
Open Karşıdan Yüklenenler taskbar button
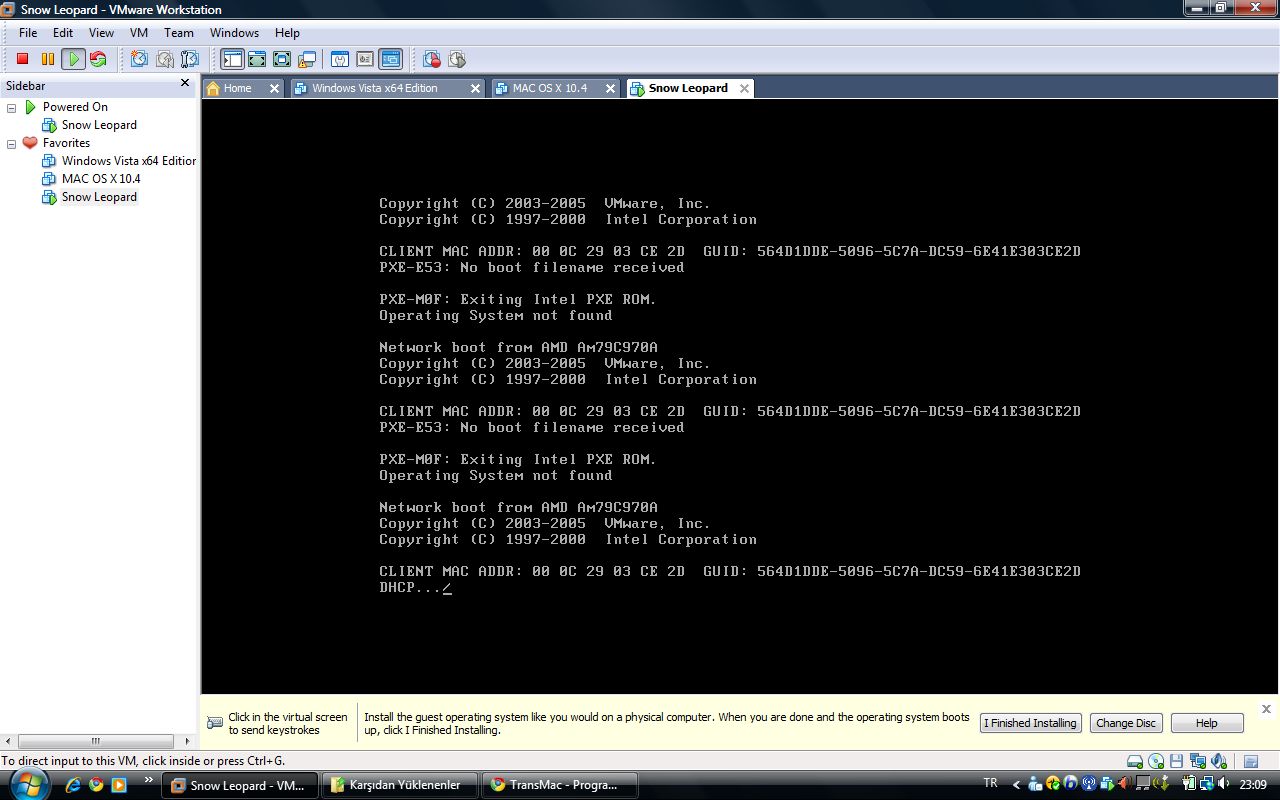point(400,785)
